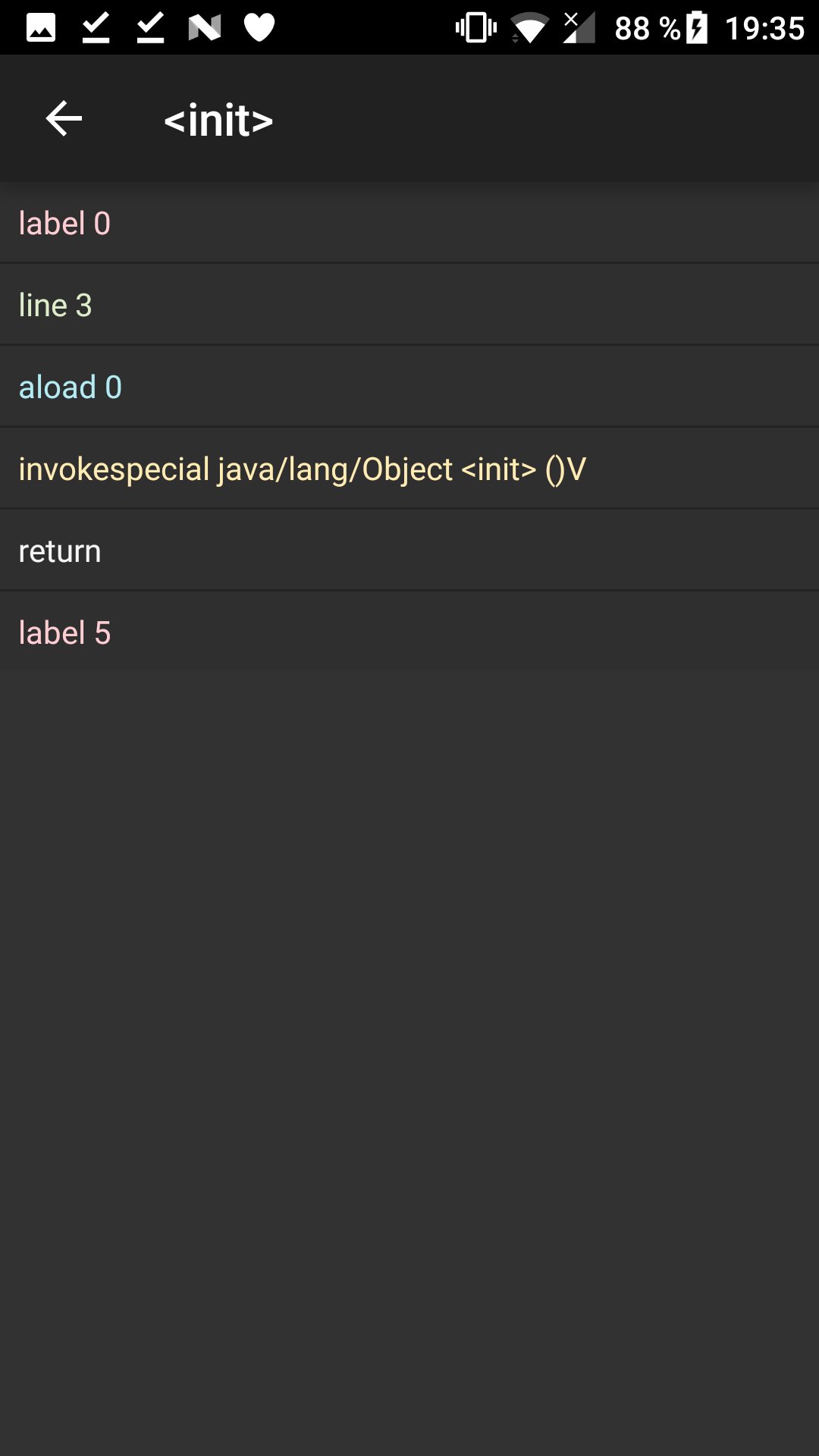The height and width of the screenshot is (1456, 819).
Task: Select the "label 0" instruction row
Action: tap(409, 224)
